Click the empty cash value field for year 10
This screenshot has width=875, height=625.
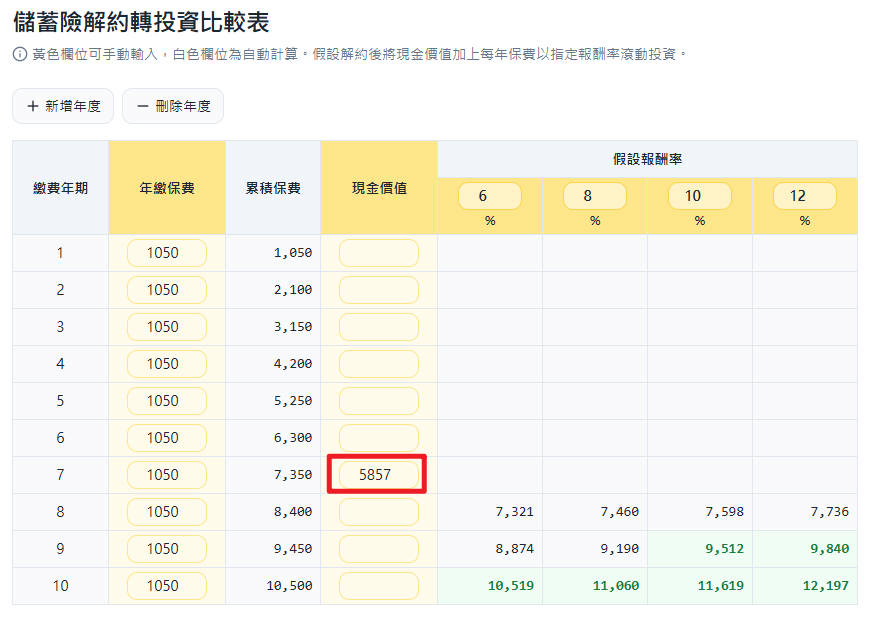[x=377, y=586]
